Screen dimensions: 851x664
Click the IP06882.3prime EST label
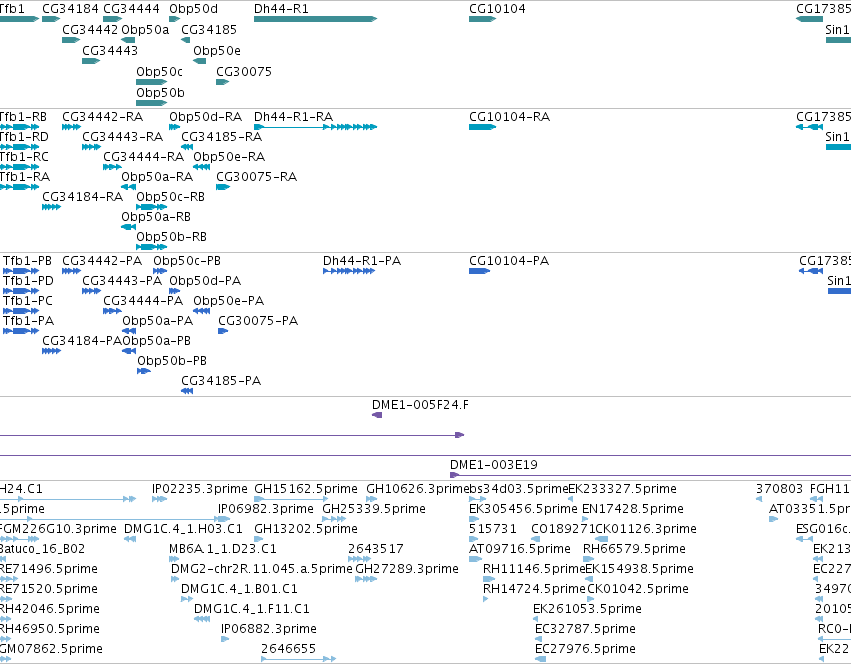(x=269, y=631)
